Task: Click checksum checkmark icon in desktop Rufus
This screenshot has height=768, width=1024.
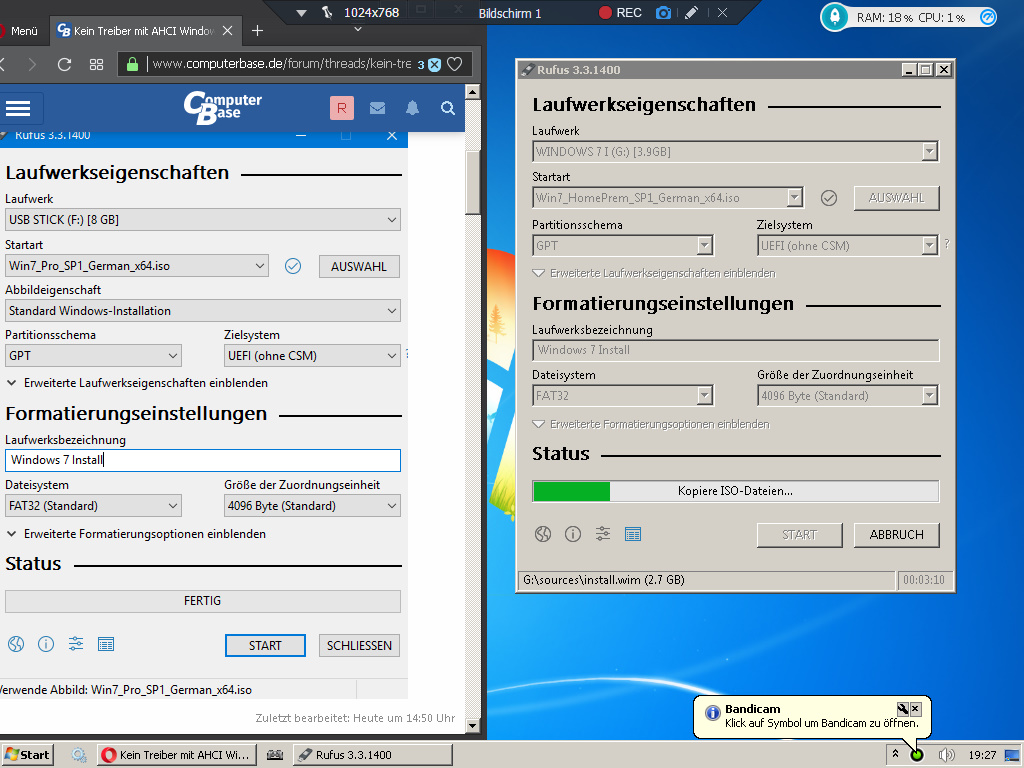Action: pyautogui.click(x=829, y=198)
